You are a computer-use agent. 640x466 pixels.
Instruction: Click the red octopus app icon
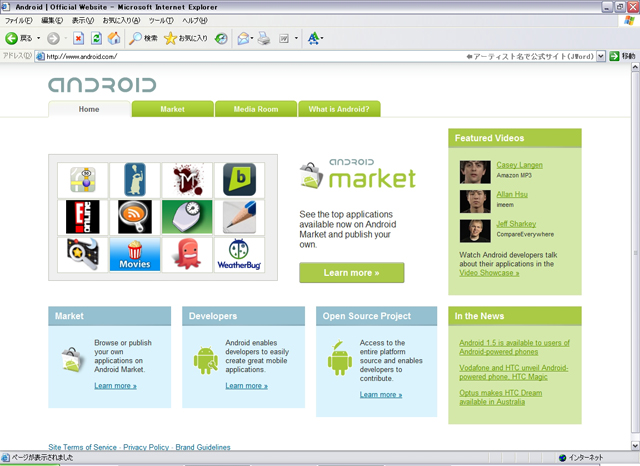point(187,255)
